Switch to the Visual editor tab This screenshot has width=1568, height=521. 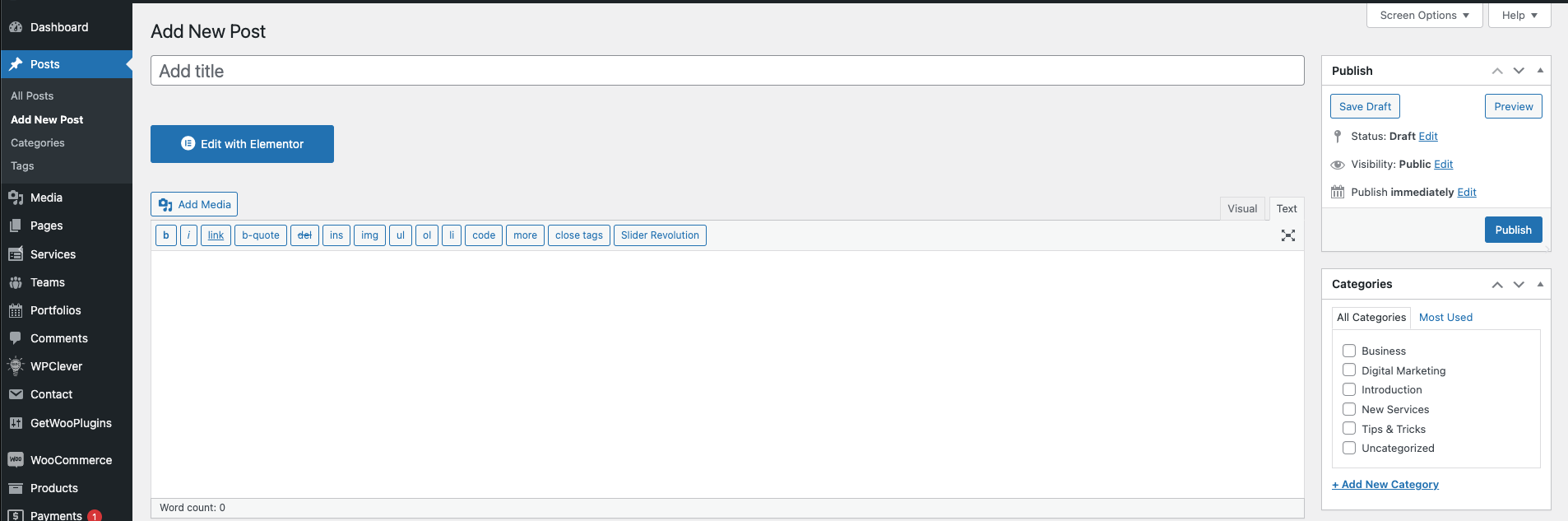[1241, 209]
